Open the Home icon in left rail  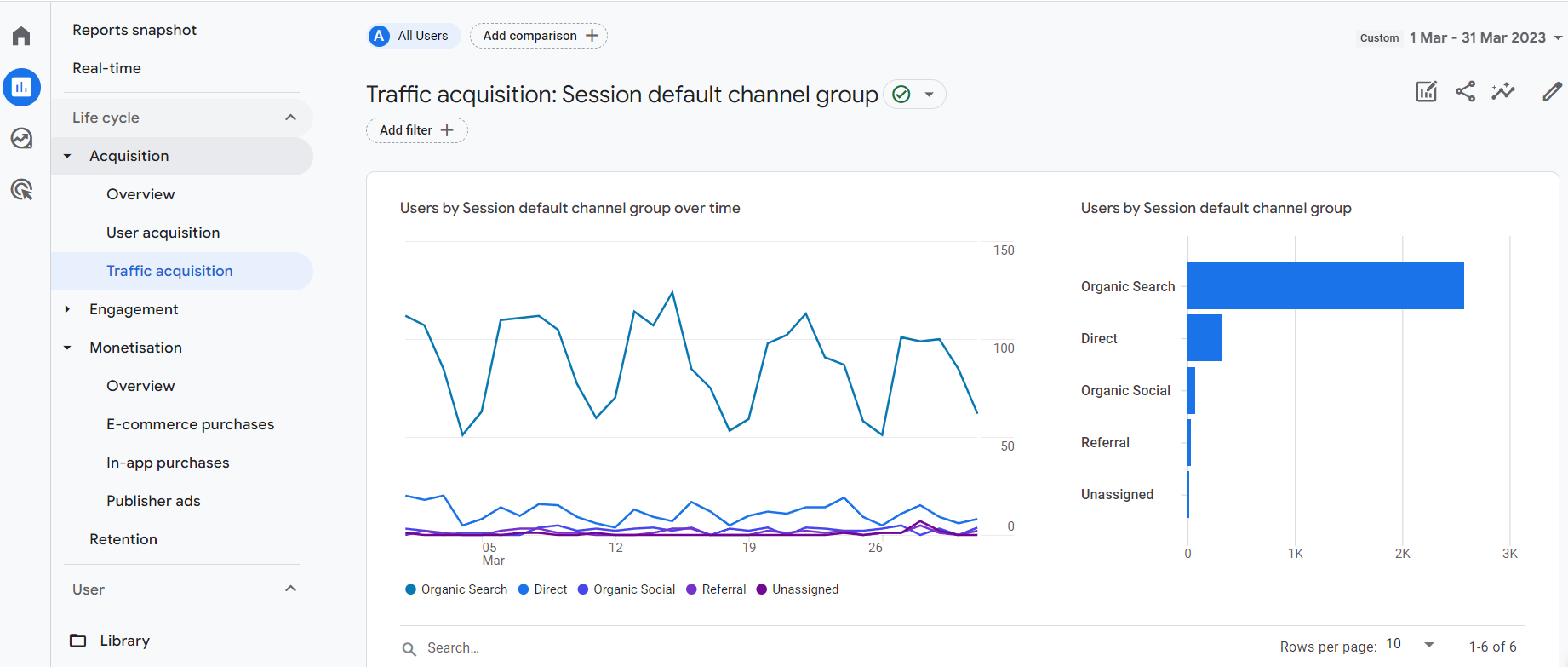pyautogui.click(x=21, y=36)
